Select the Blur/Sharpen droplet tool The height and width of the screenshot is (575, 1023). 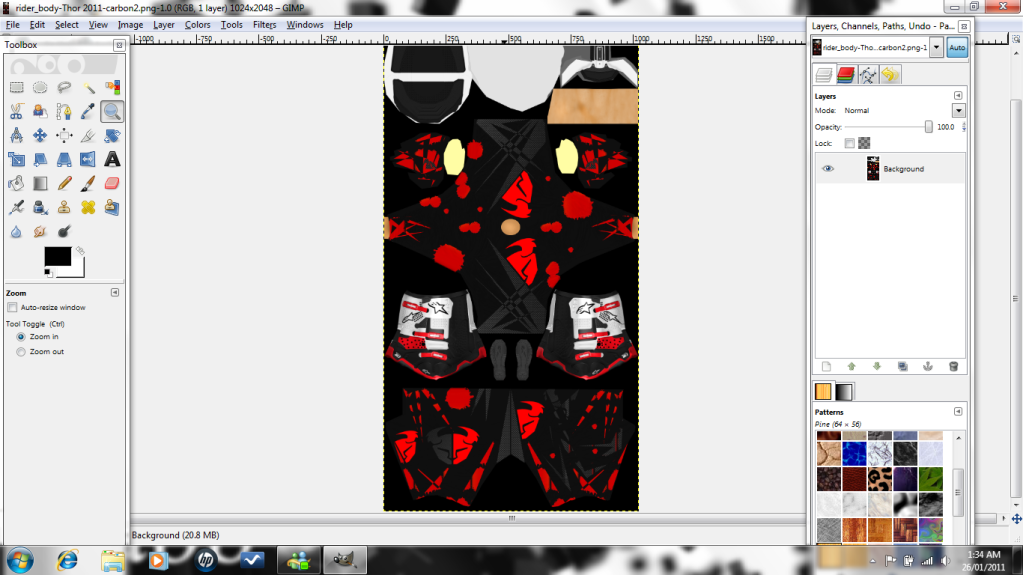(x=16, y=232)
